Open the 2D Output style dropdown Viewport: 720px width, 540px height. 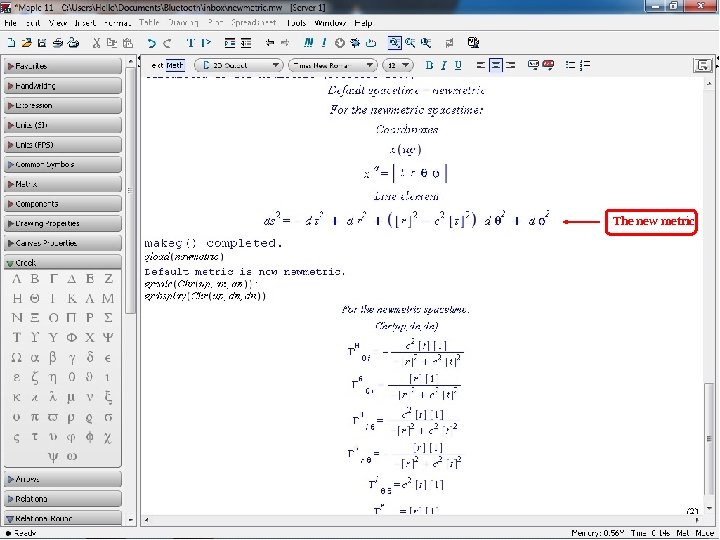coord(238,65)
